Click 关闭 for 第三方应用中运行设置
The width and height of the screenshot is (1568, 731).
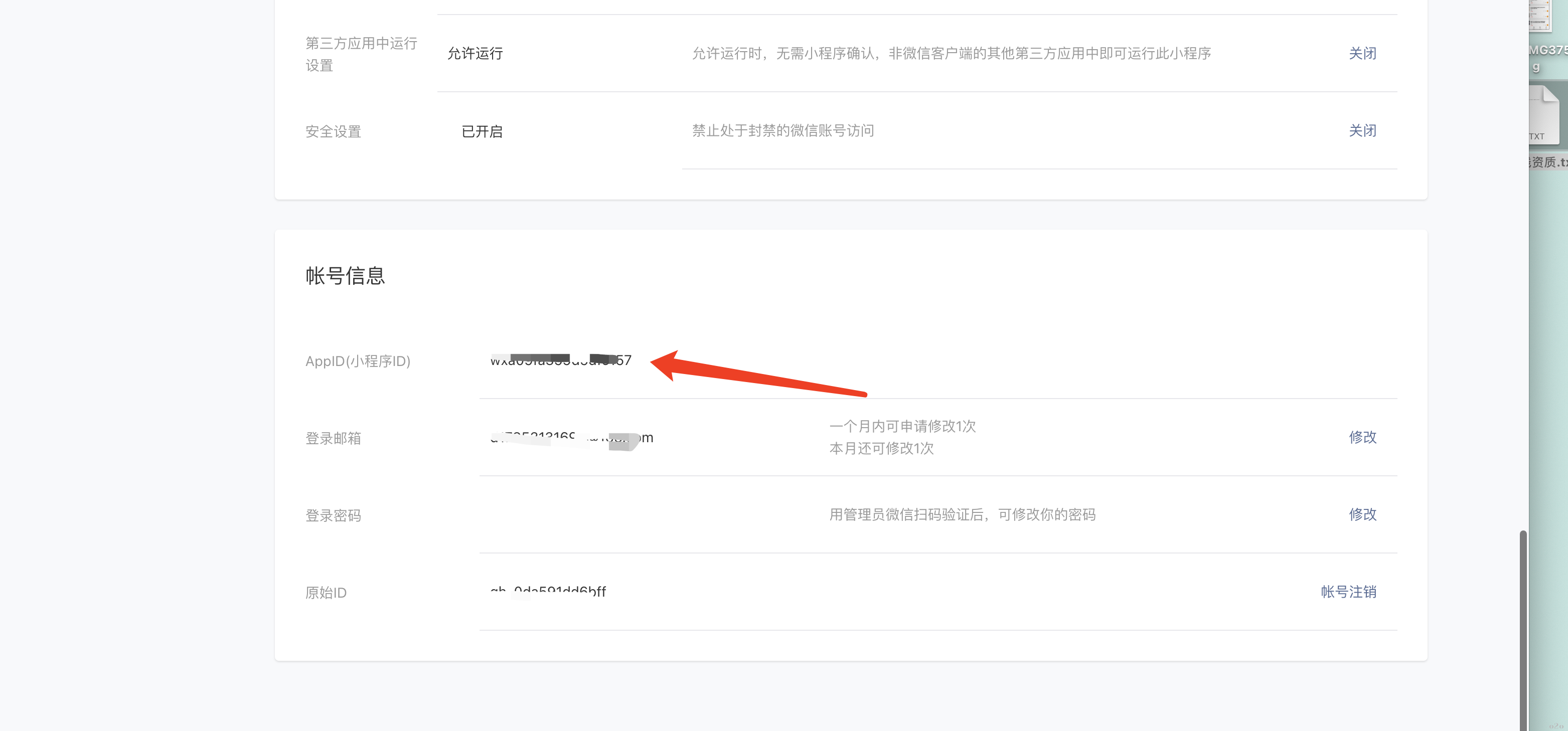(1362, 54)
